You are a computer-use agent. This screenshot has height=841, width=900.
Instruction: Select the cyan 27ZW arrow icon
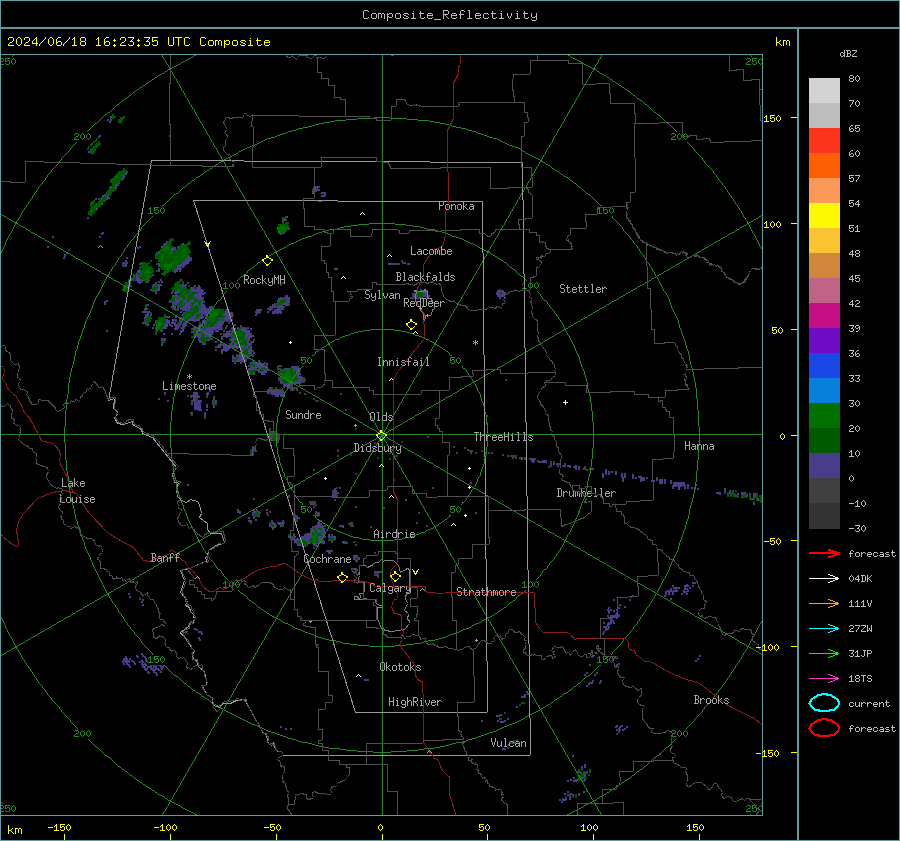824,629
